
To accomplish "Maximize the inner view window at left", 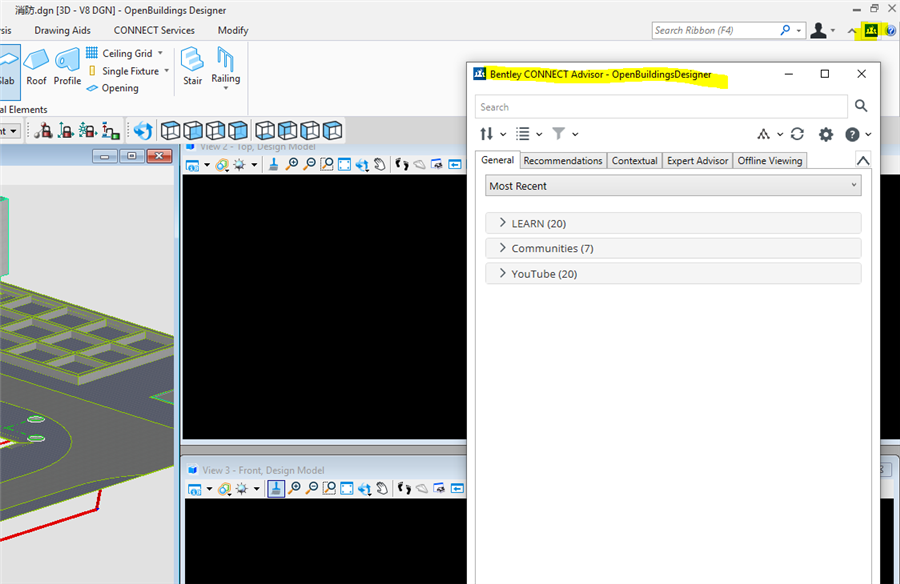I will [131, 156].
